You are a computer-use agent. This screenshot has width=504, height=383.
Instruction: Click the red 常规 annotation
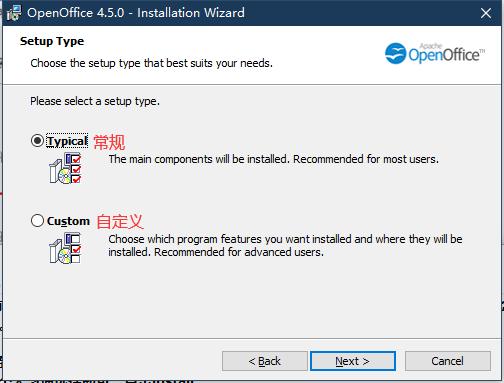click(109, 142)
